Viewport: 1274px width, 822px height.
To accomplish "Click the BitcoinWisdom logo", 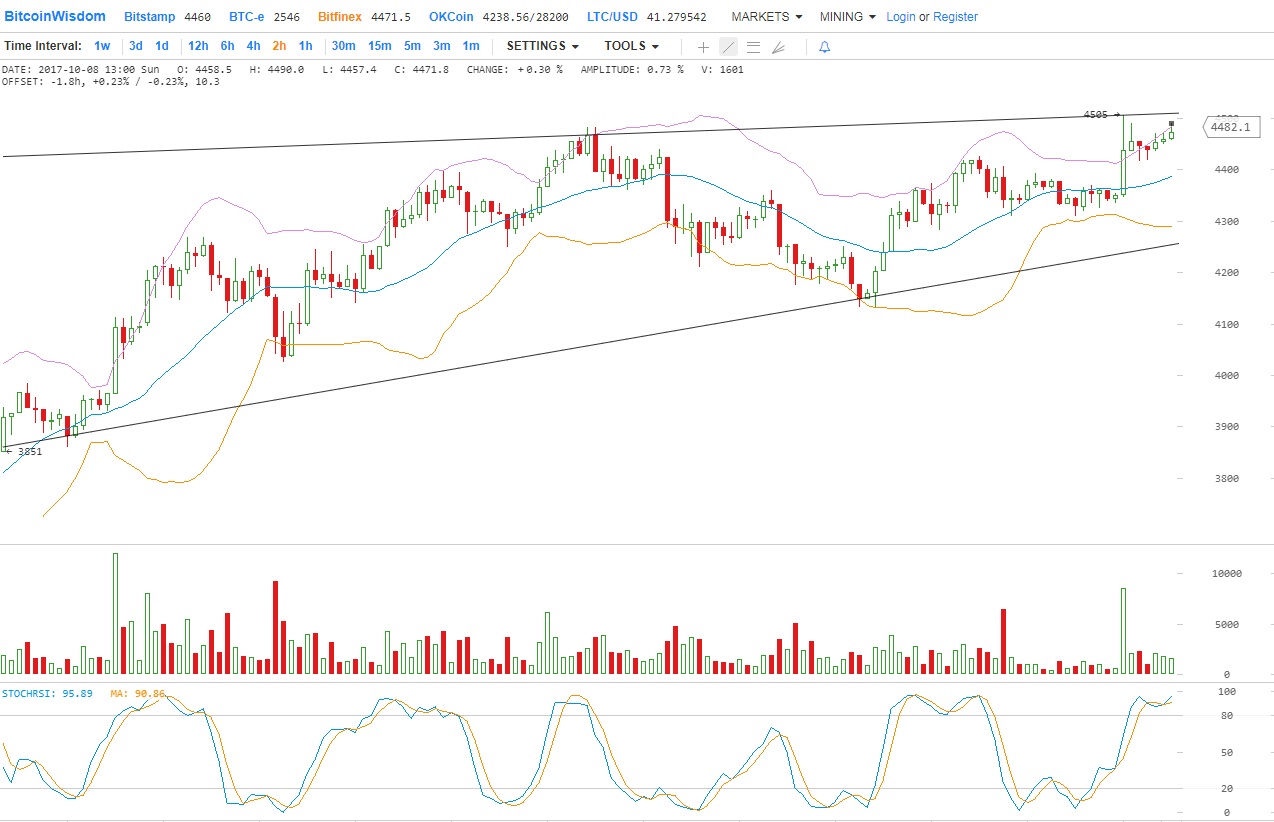I will coord(55,17).
